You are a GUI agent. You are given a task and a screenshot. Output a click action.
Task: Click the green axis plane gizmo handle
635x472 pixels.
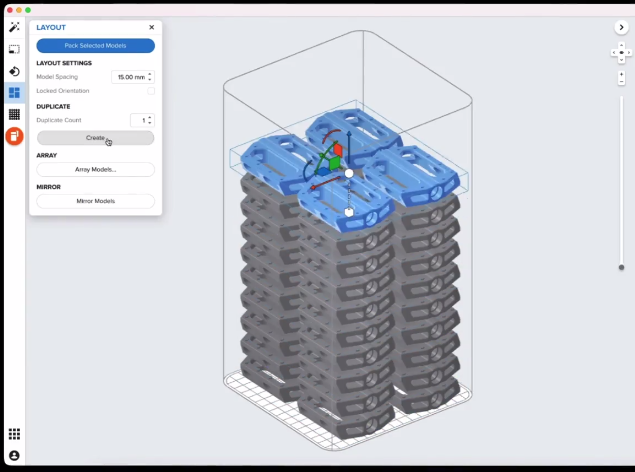[x=334, y=163]
